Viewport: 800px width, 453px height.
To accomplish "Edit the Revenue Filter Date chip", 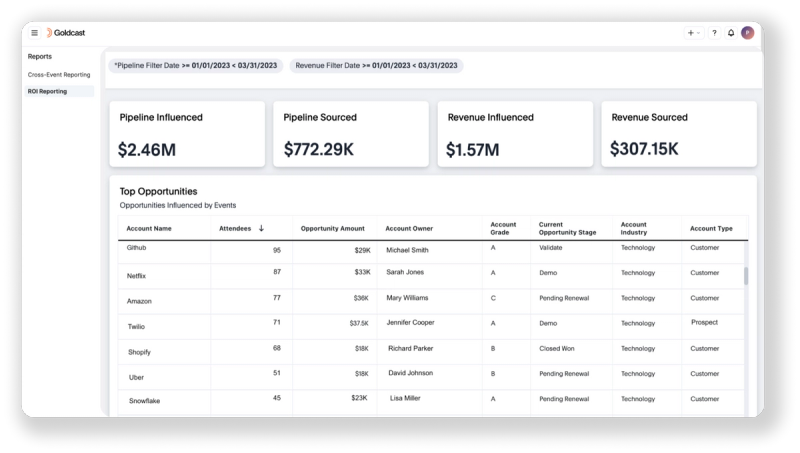I will [x=377, y=65].
